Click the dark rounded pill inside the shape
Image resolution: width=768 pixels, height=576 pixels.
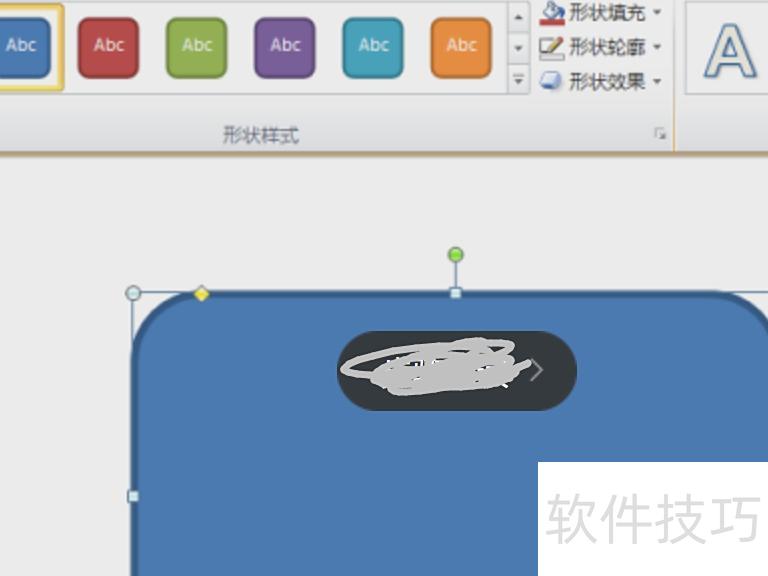click(457, 371)
